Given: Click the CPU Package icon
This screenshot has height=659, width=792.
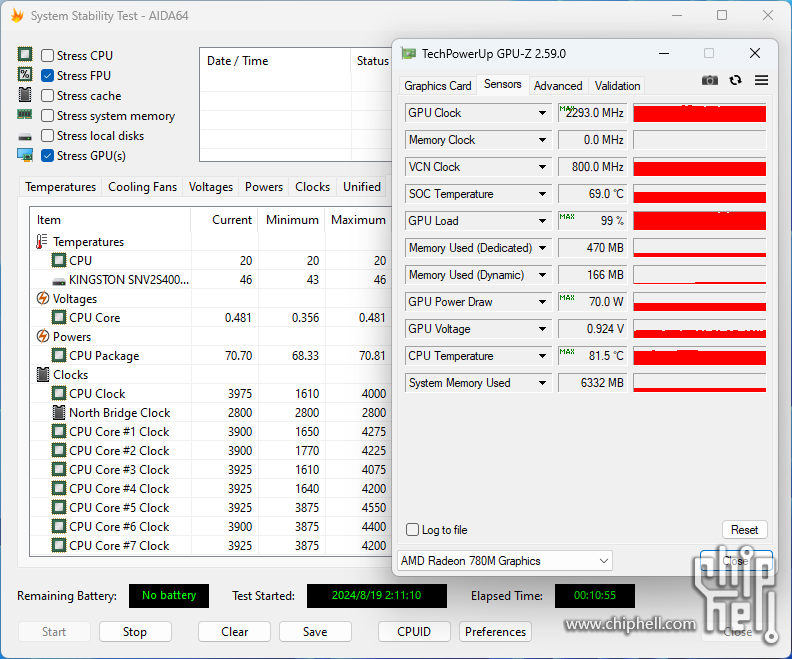Looking at the screenshot, I should coord(59,356).
